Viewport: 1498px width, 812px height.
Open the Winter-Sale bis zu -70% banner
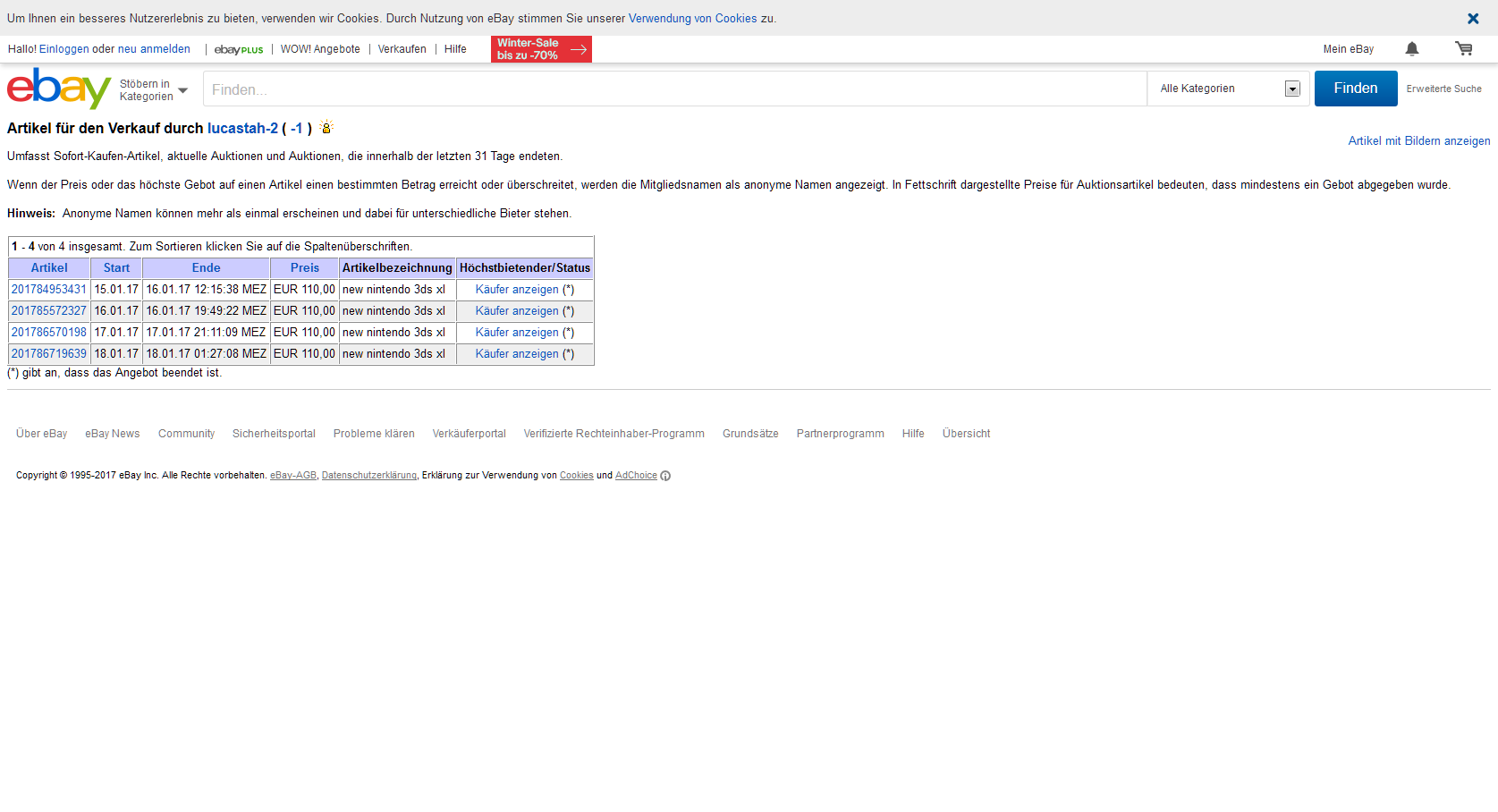[541, 49]
